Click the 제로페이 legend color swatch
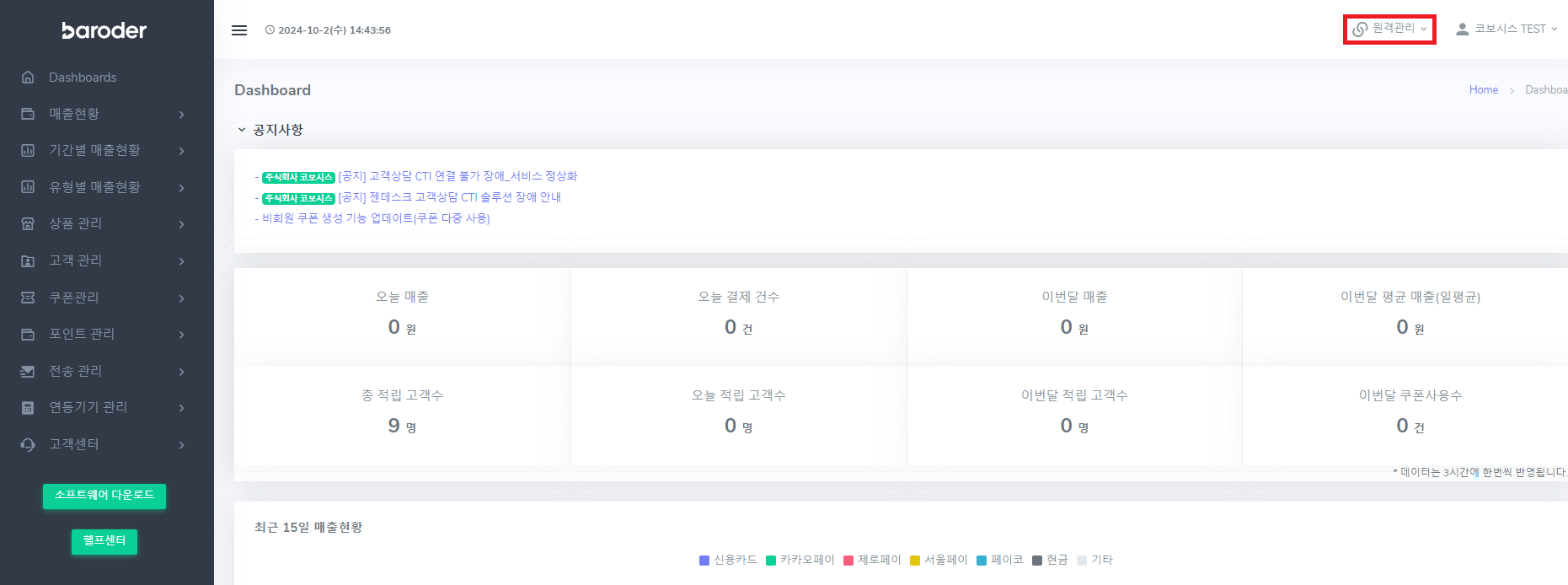 (x=848, y=561)
